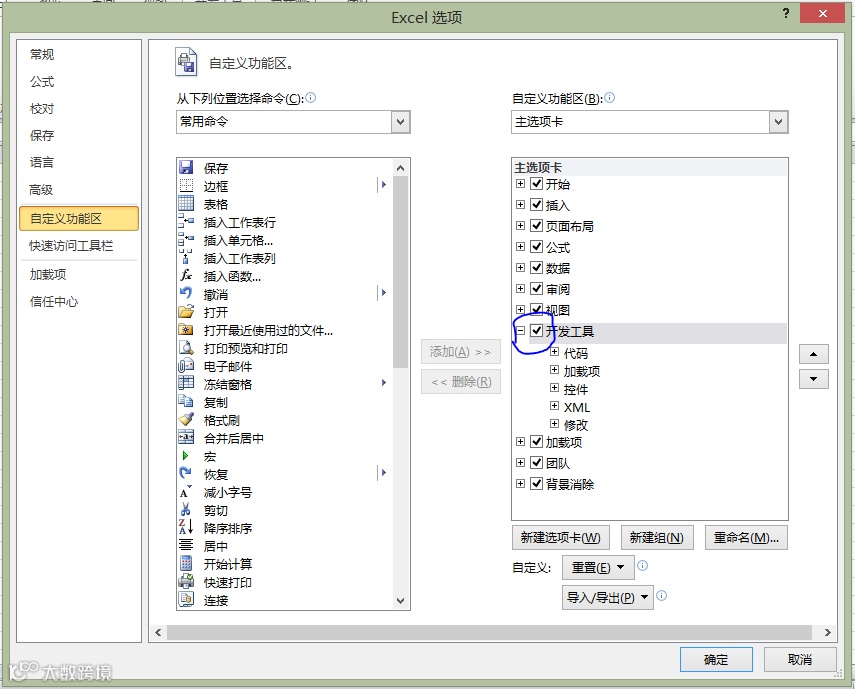
Task: Click the Copy (复制) icon
Action: click(186, 401)
